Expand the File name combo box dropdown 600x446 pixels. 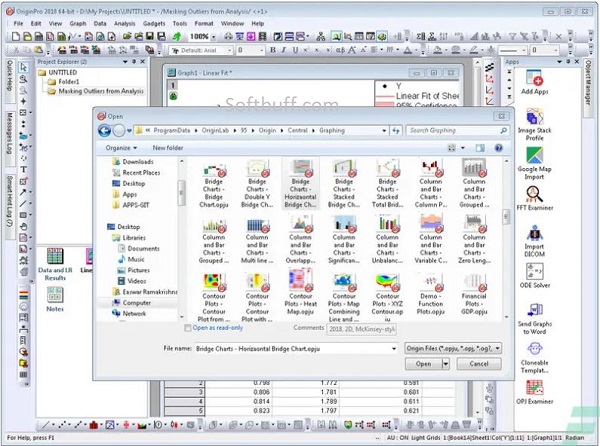coord(393,348)
